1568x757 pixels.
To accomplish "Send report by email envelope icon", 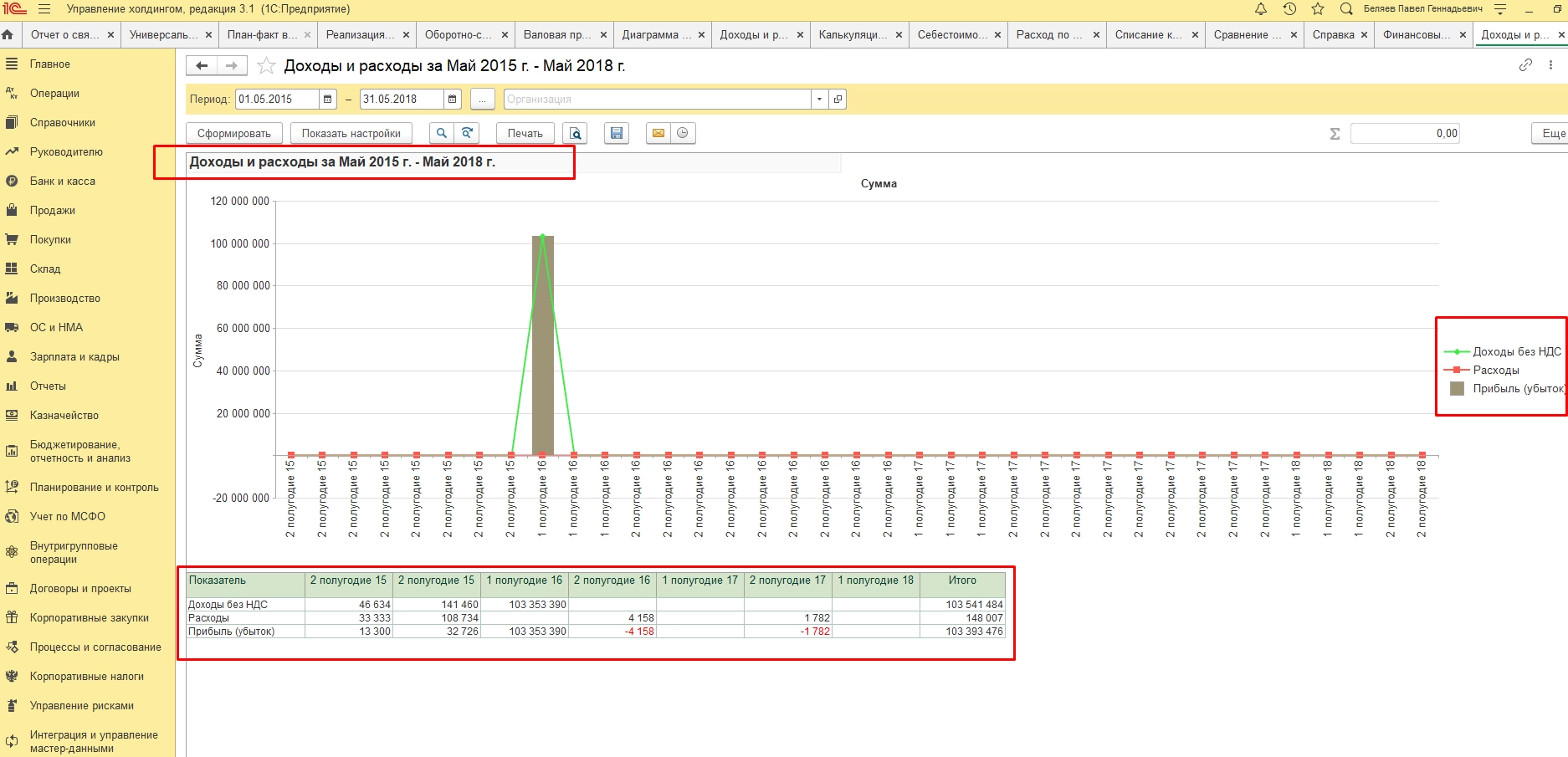I will tap(658, 133).
